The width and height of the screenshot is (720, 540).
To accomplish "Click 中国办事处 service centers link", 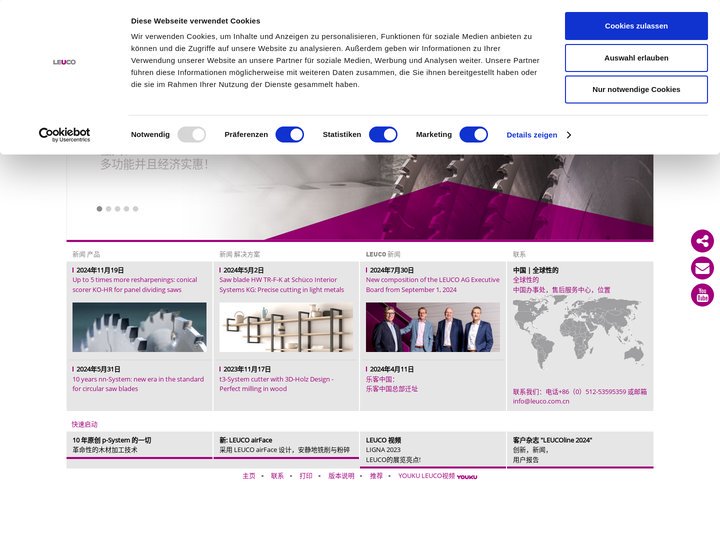I will (562, 290).
